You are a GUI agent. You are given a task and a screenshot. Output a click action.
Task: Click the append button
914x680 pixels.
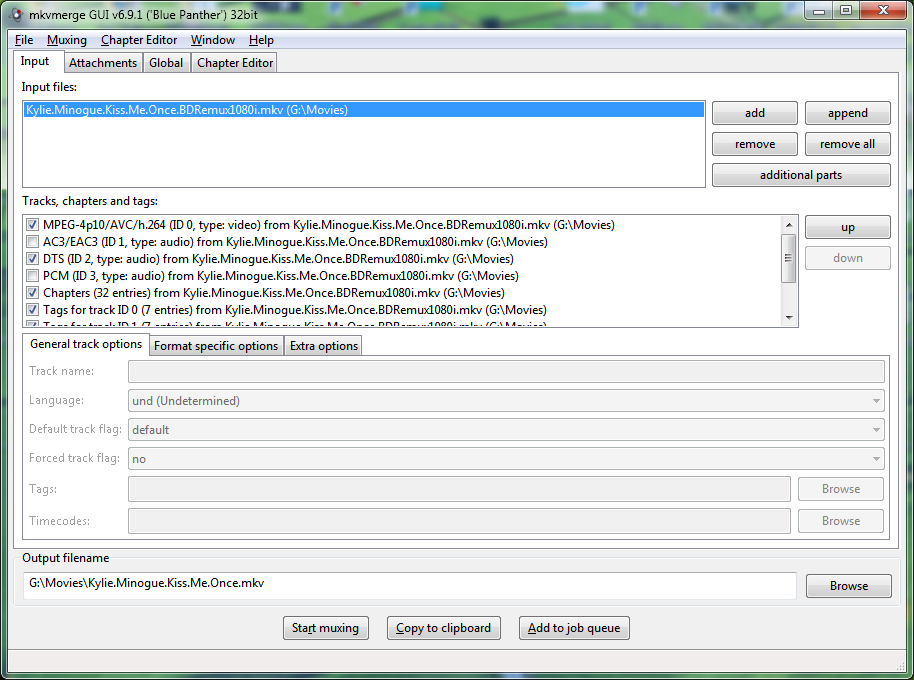tap(848, 113)
